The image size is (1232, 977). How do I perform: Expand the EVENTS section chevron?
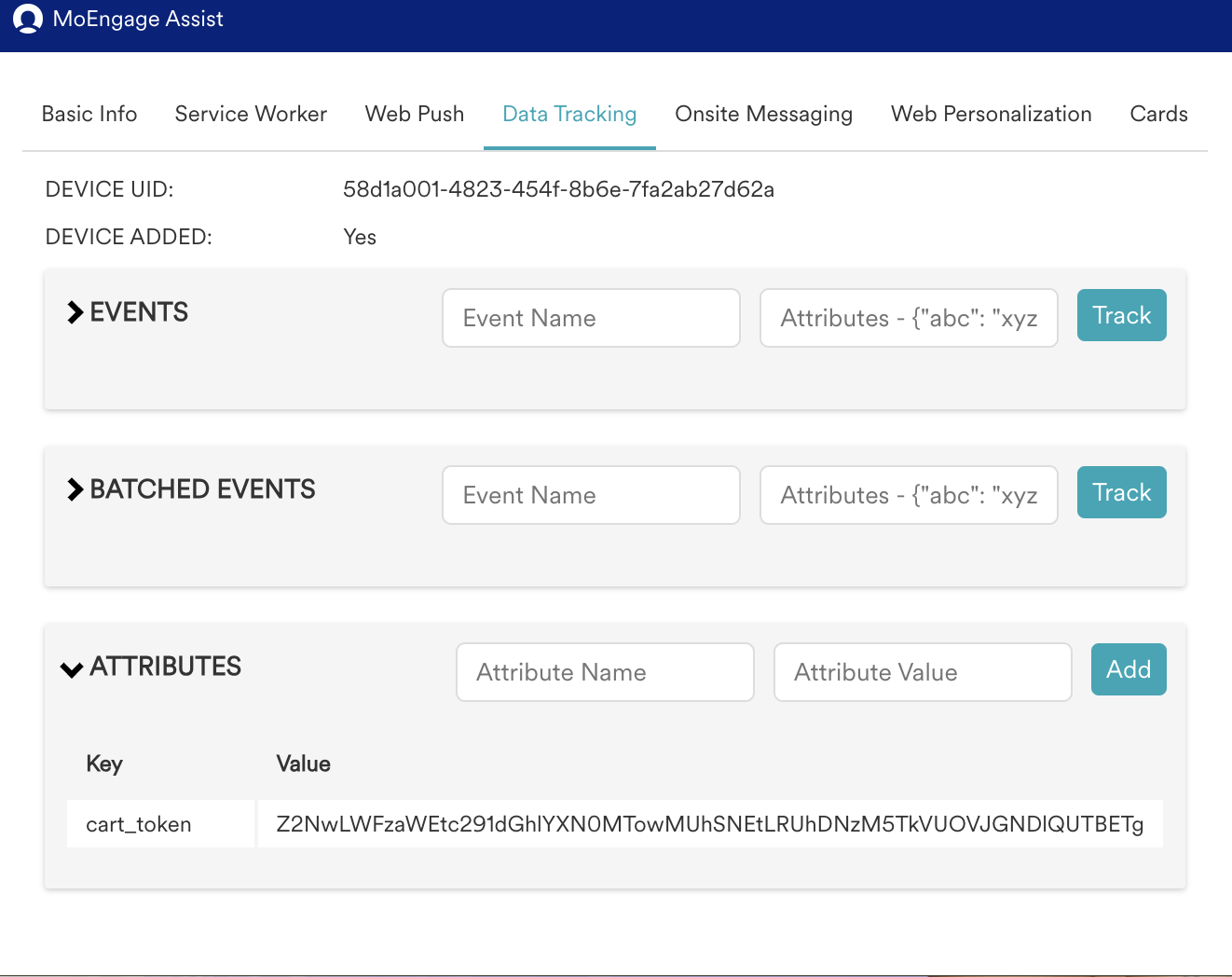pos(75,312)
